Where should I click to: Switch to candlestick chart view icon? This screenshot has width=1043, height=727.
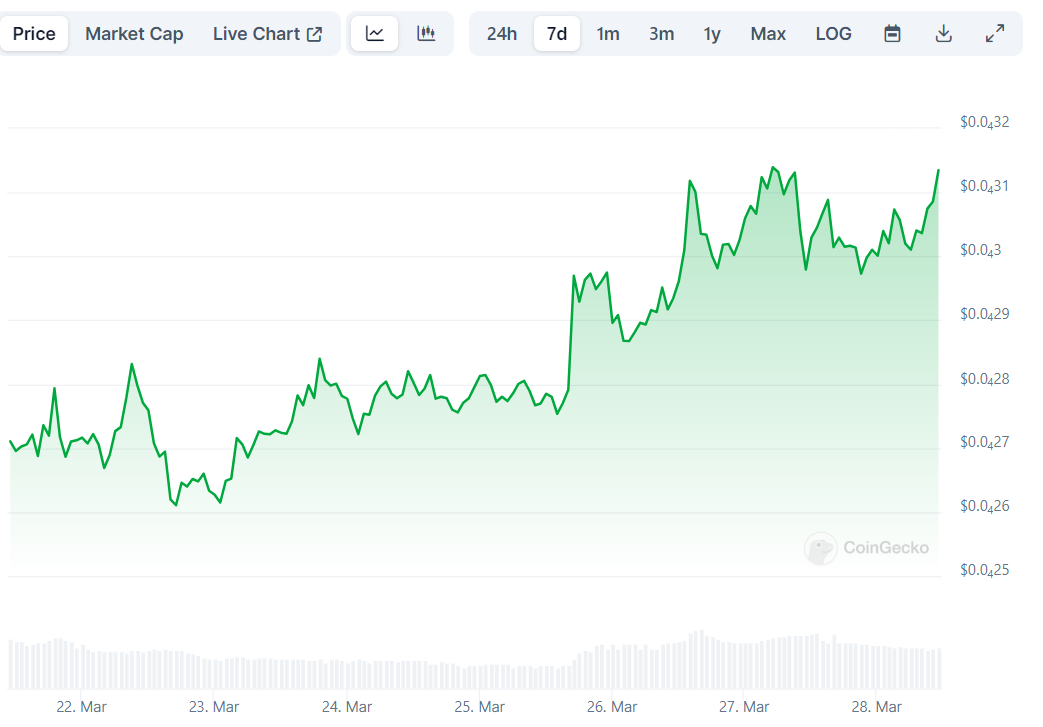(x=426, y=34)
